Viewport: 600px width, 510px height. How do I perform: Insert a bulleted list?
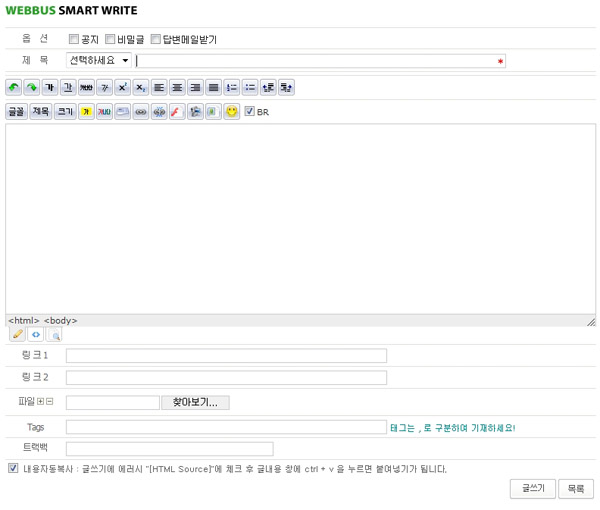[x=249, y=88]
